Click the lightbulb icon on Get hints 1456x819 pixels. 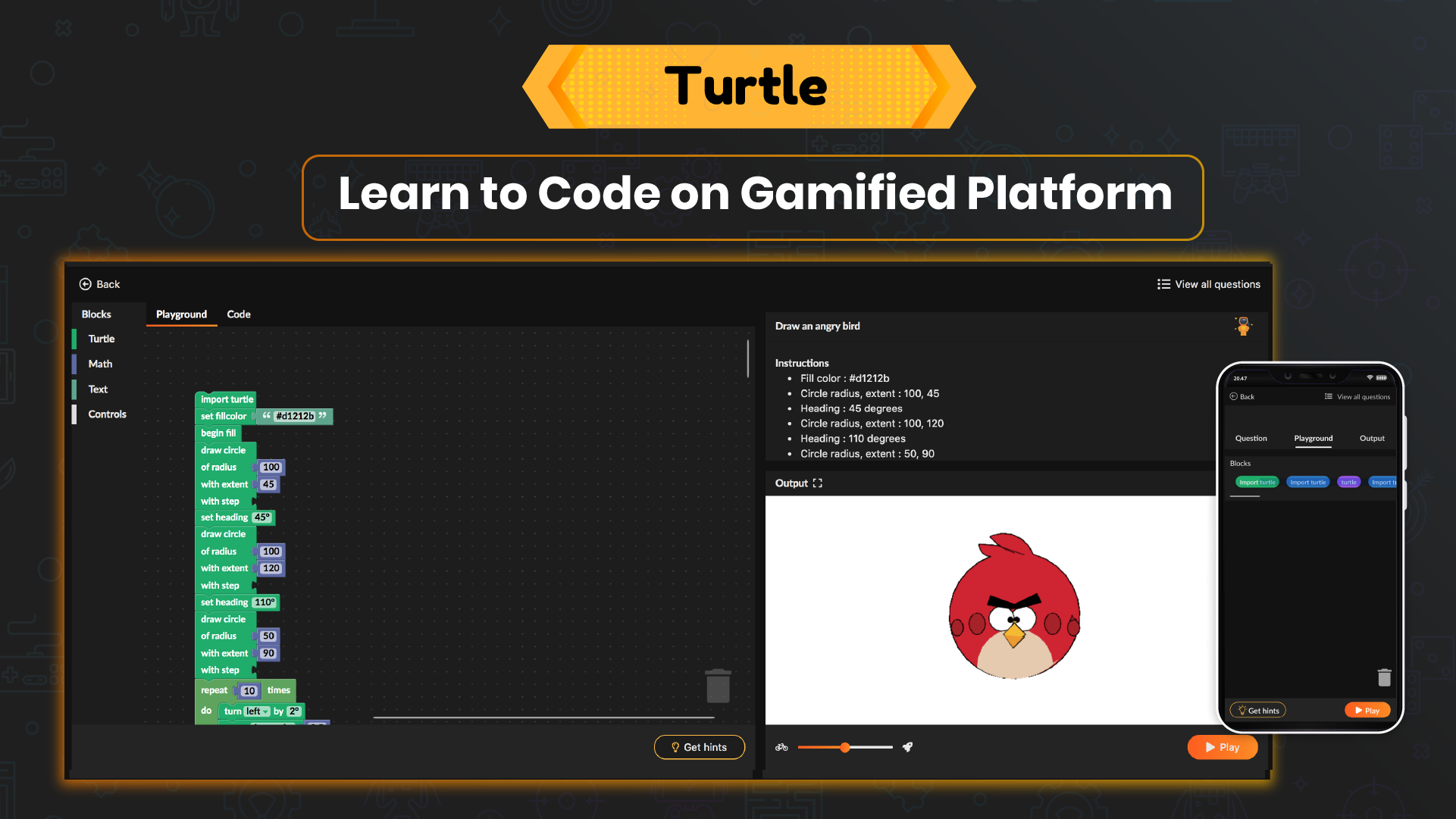675,747
